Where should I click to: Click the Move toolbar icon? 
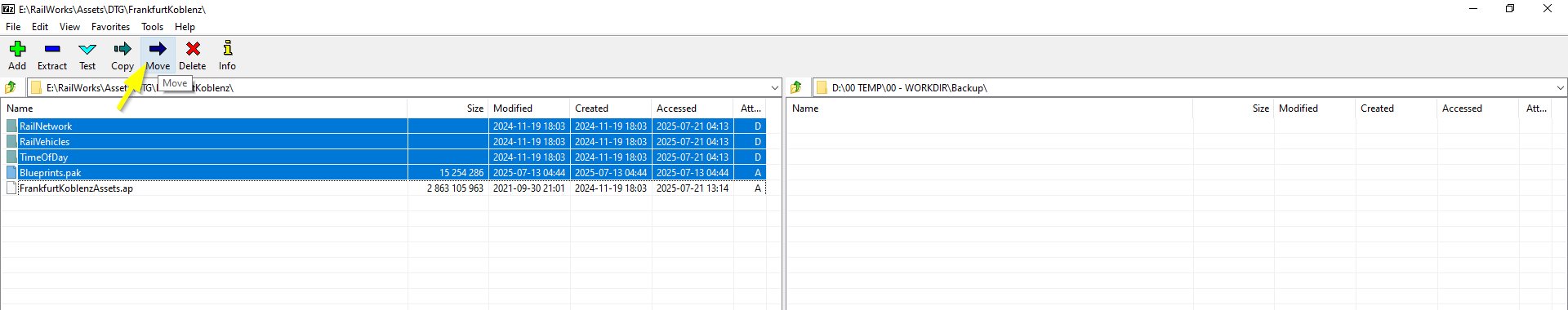(x=158, y=50)
